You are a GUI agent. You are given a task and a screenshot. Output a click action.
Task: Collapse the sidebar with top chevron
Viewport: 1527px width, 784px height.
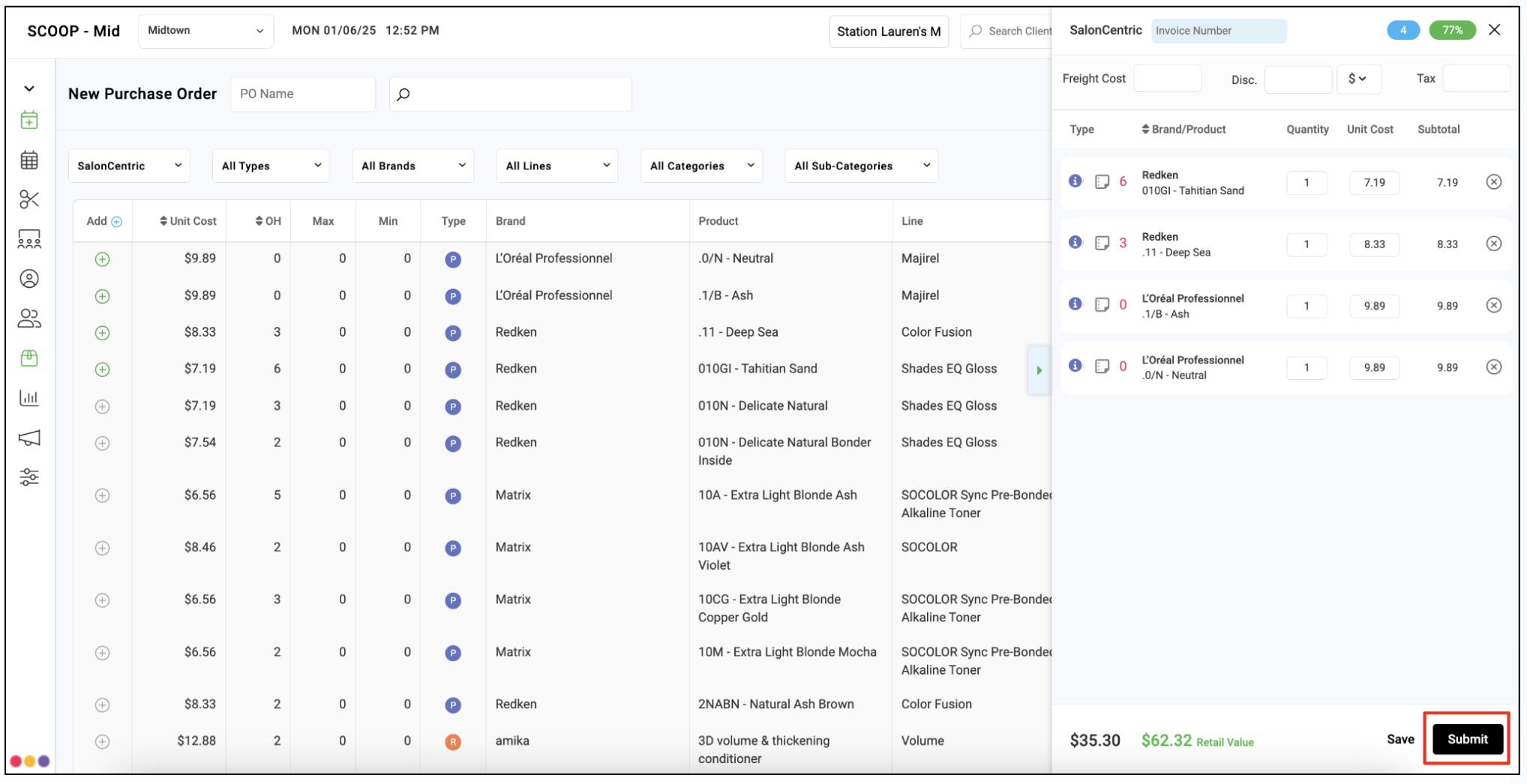point(29,88)
